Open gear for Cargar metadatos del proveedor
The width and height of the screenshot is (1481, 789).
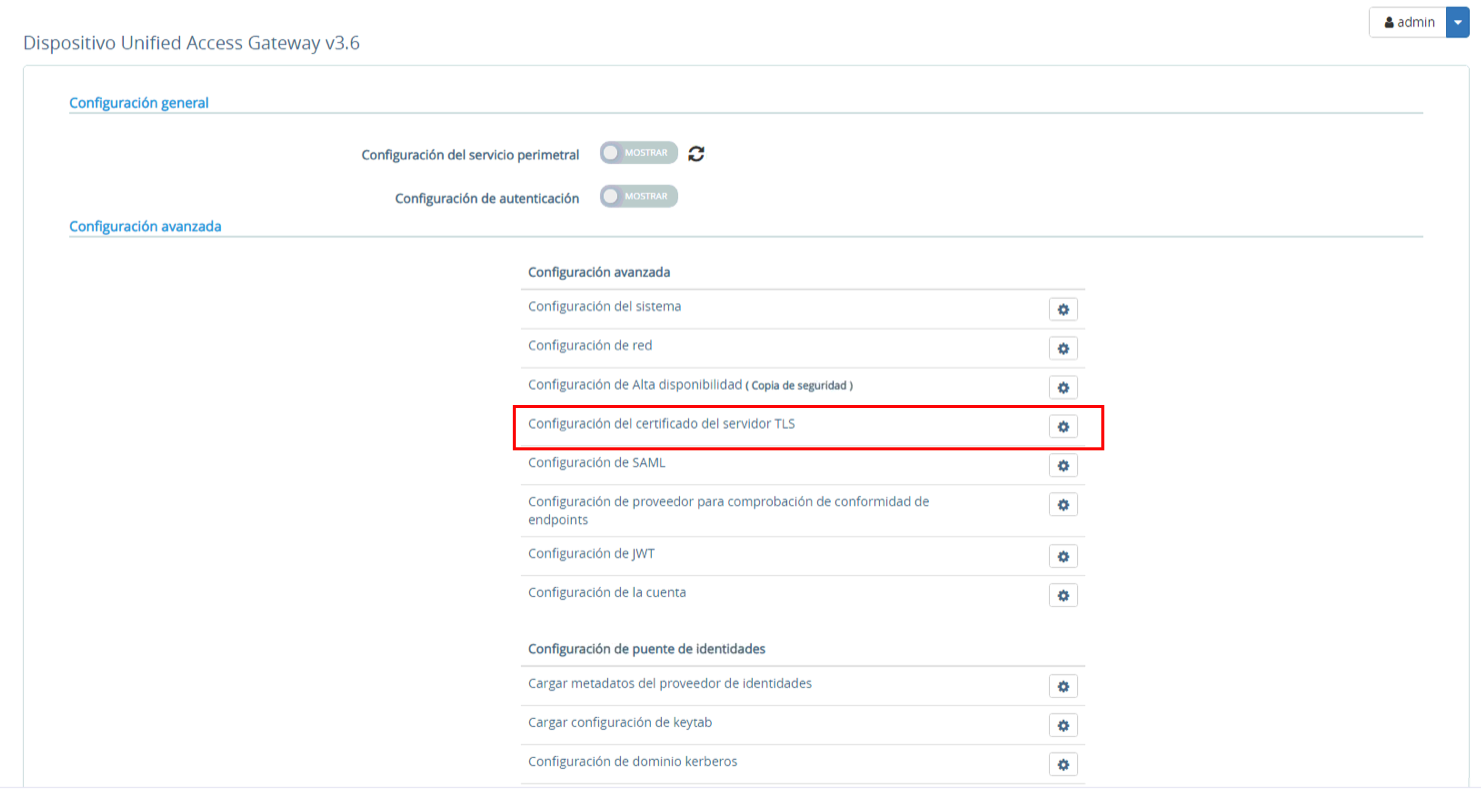1063,686
